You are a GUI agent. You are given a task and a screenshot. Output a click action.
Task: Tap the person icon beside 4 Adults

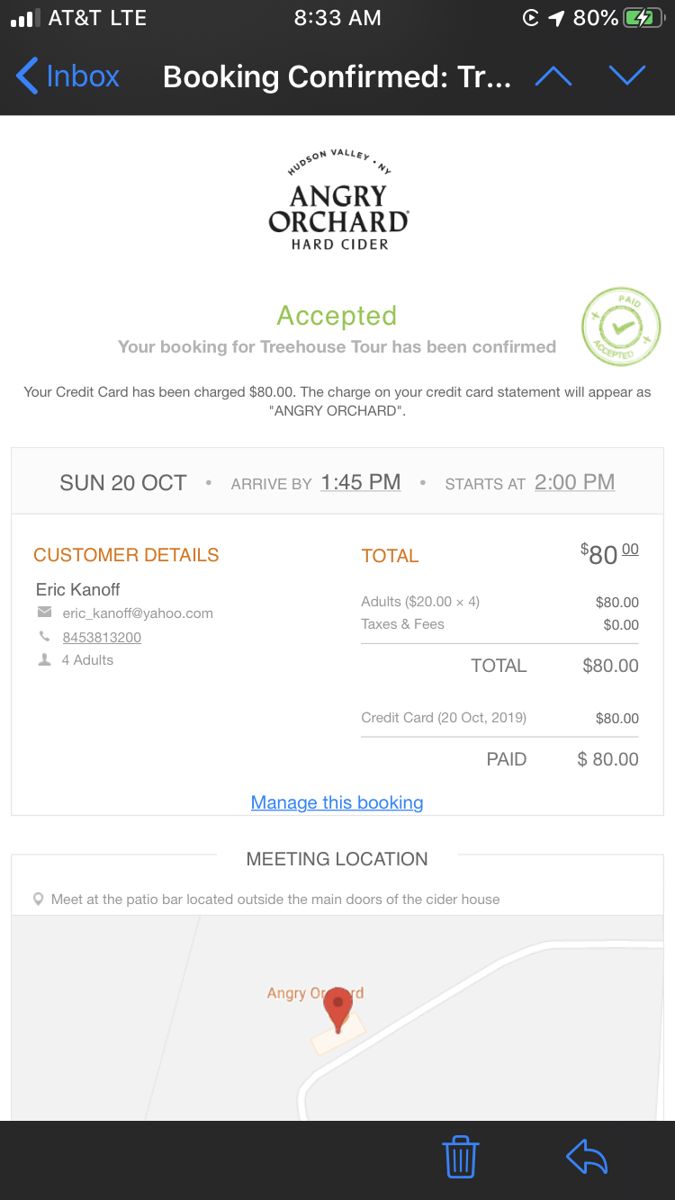(44, 660)
